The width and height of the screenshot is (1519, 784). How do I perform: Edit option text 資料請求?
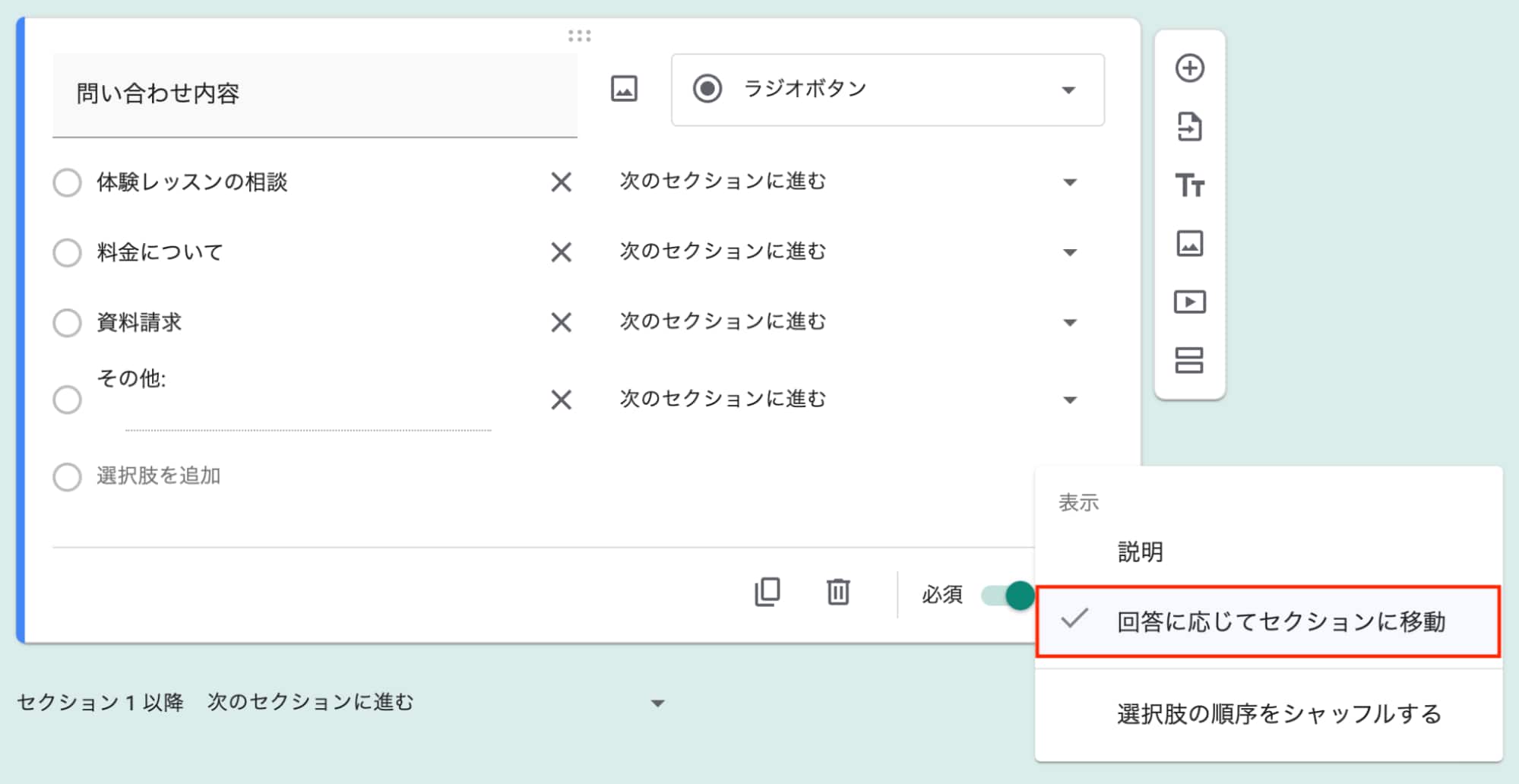coord(139,322)
